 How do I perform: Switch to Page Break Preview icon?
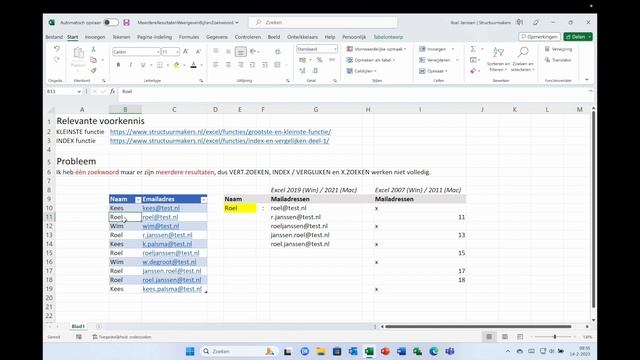520,337
